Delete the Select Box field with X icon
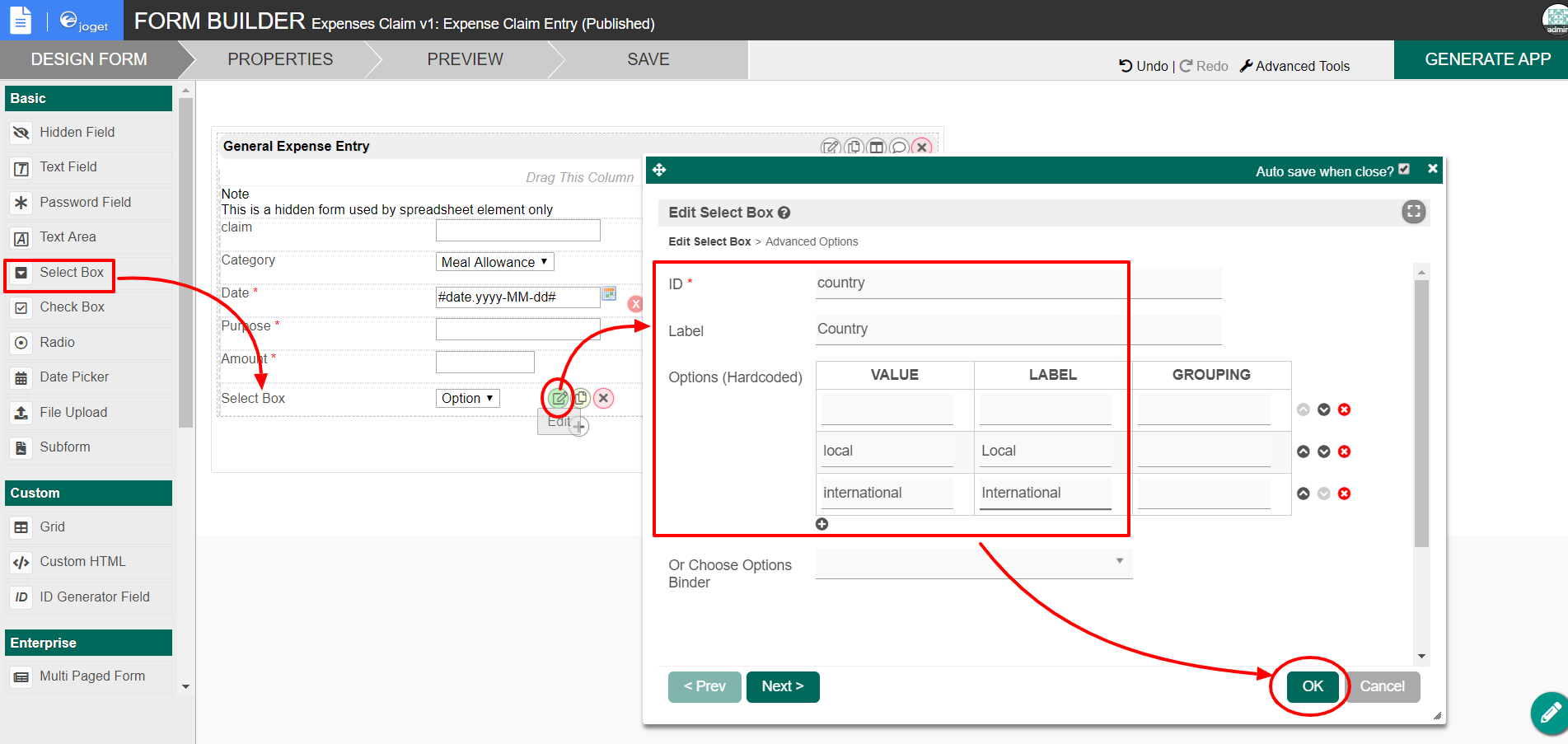 point(604,399)
